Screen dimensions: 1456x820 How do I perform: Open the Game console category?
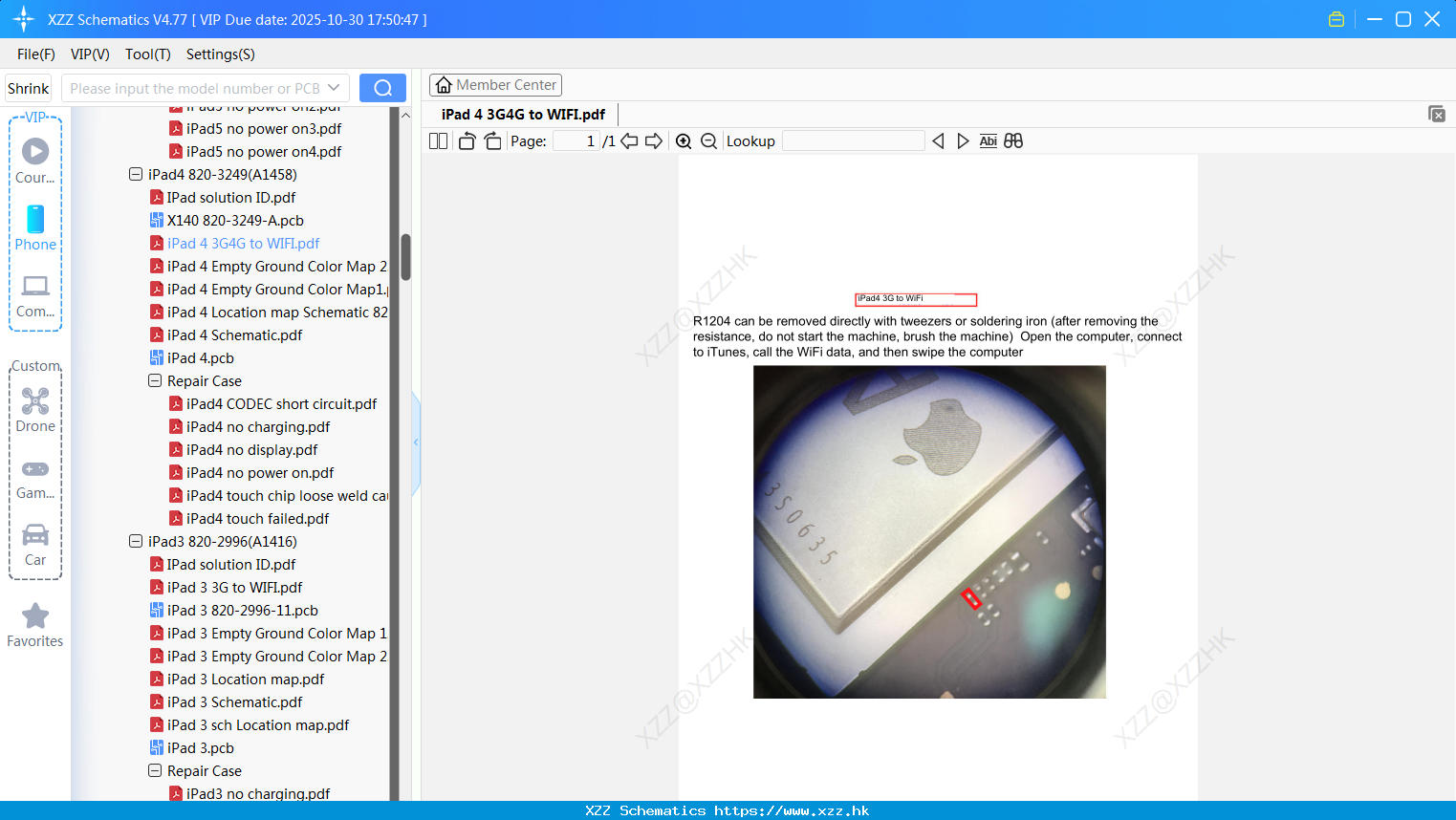(x=35, y=479)
